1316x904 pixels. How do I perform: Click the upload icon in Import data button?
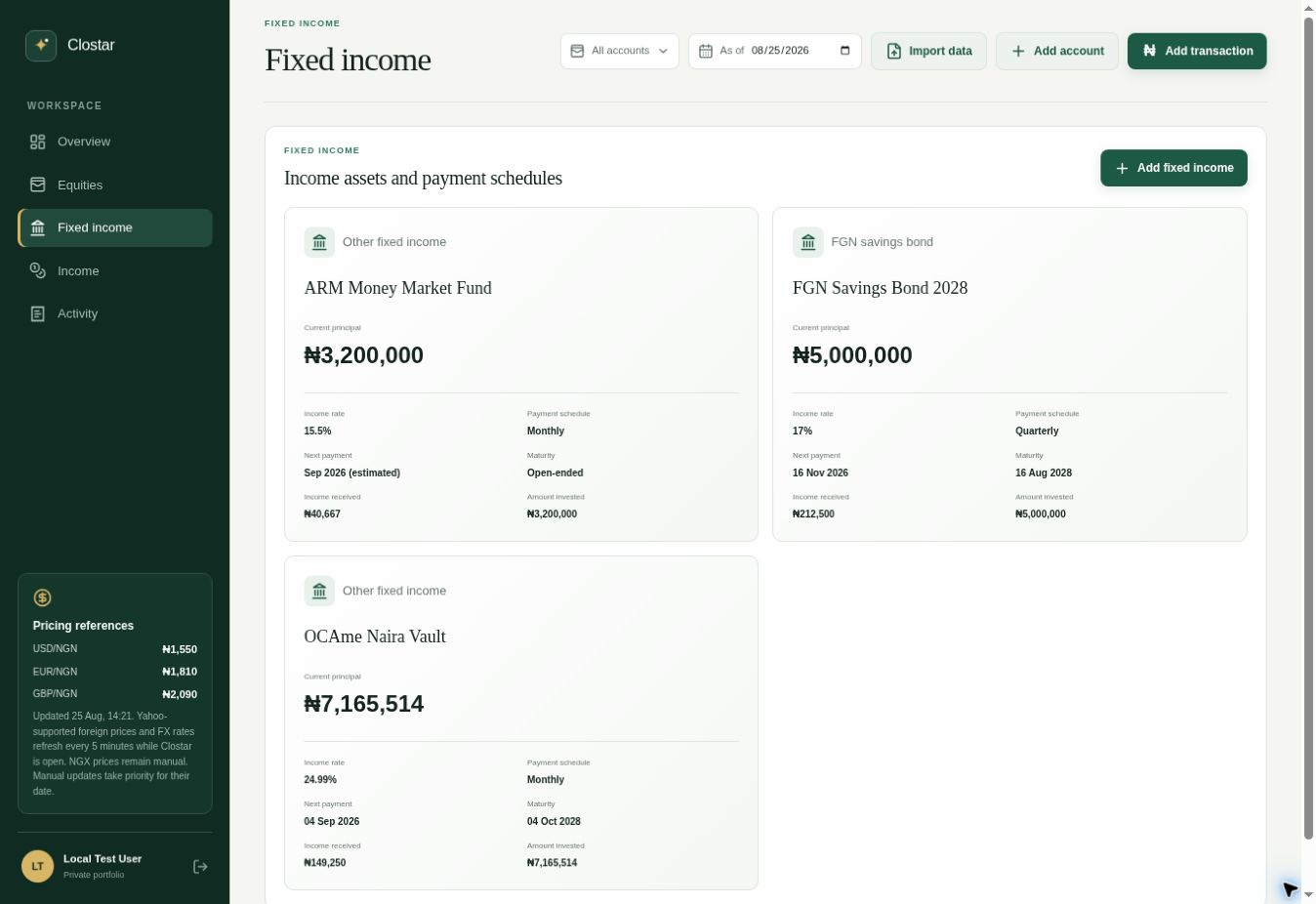tap(894, 51)
